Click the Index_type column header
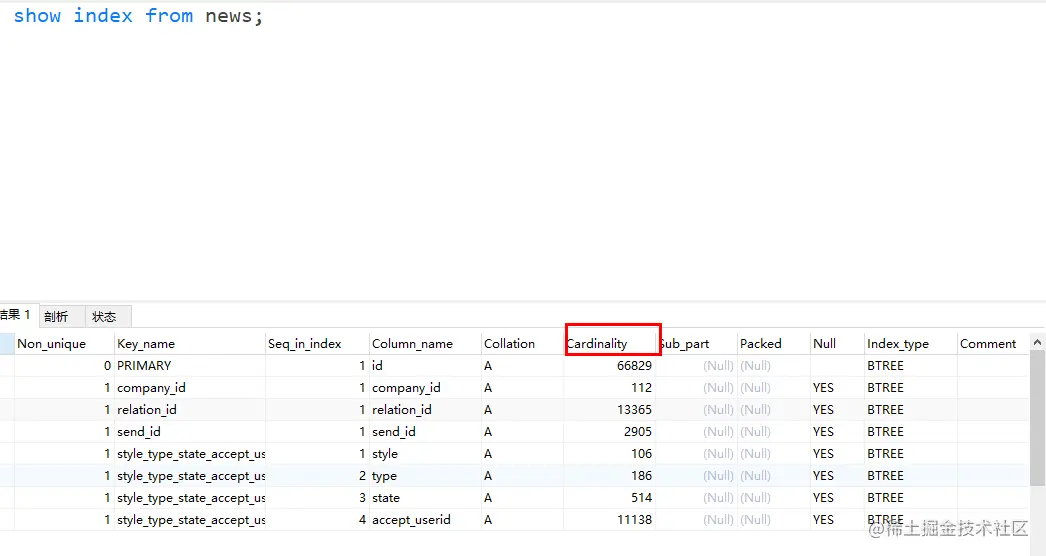Image resolution: width=1046 pixels, height=556 pixels. click(911, 344)
